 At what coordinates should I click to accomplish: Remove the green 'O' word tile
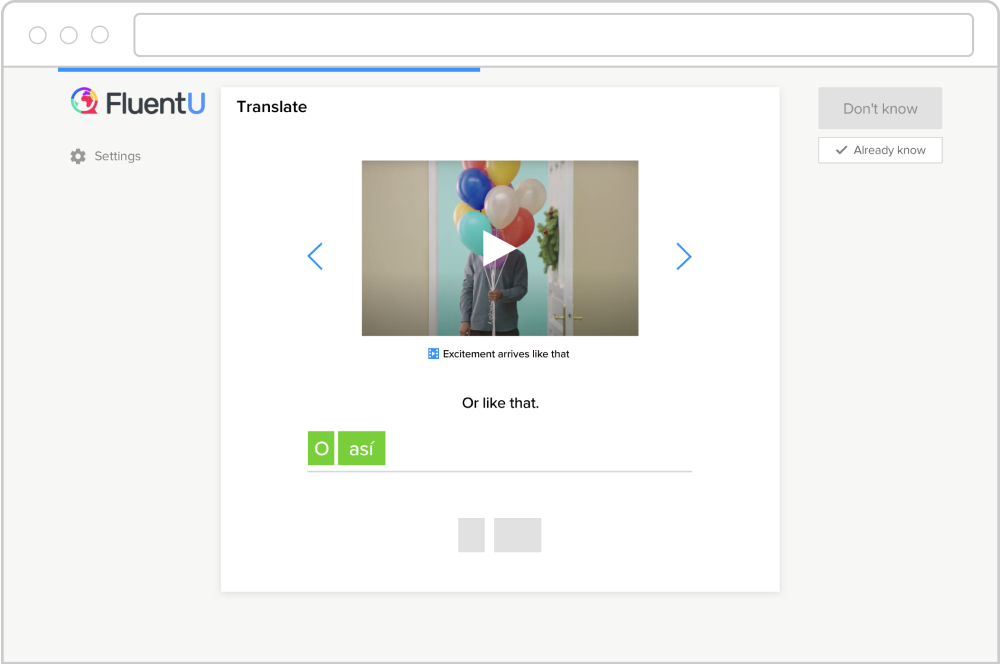[x=321, y=449]
